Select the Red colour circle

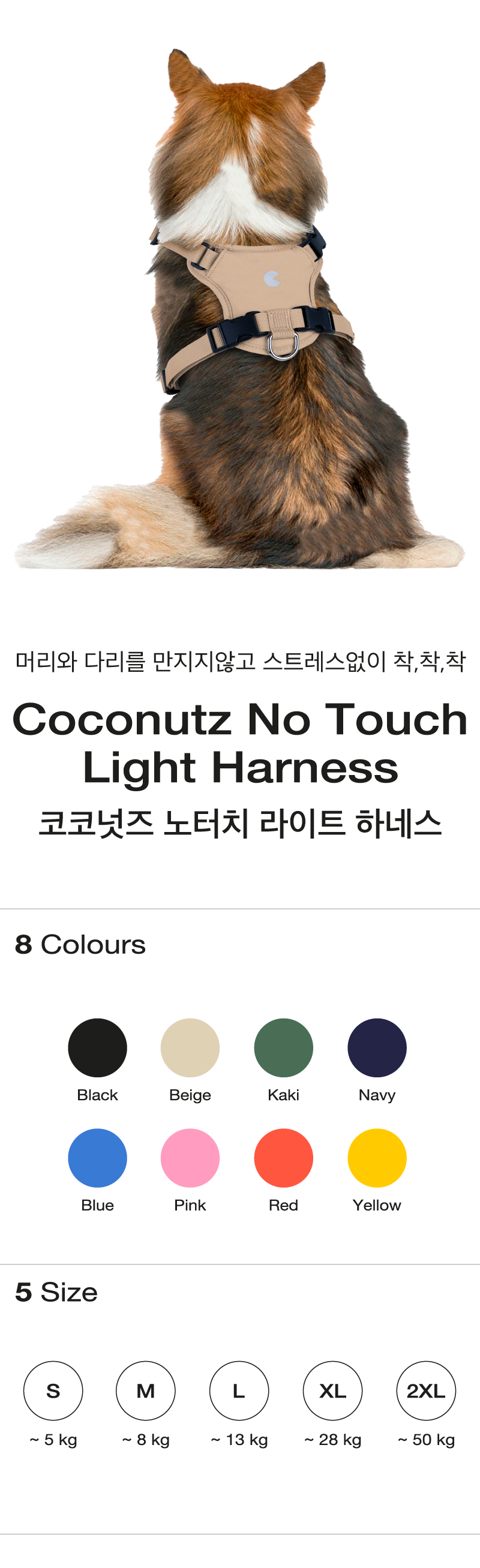coord(283,1158)
